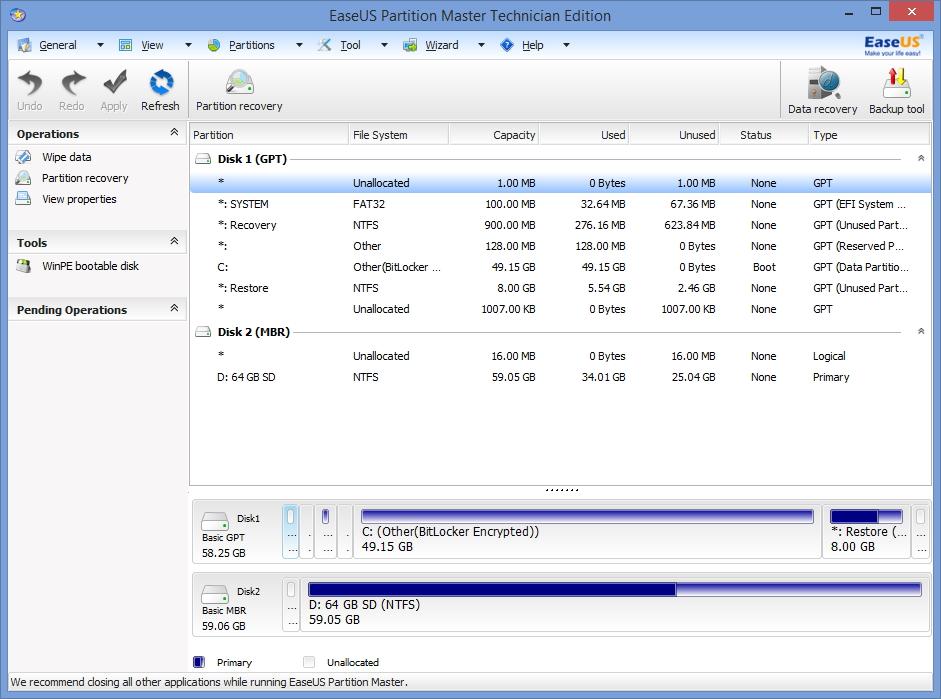Click the Apply checkmark icon
Image resolution: width=941 pixels, height=699 pixels.
pos(114,83)
